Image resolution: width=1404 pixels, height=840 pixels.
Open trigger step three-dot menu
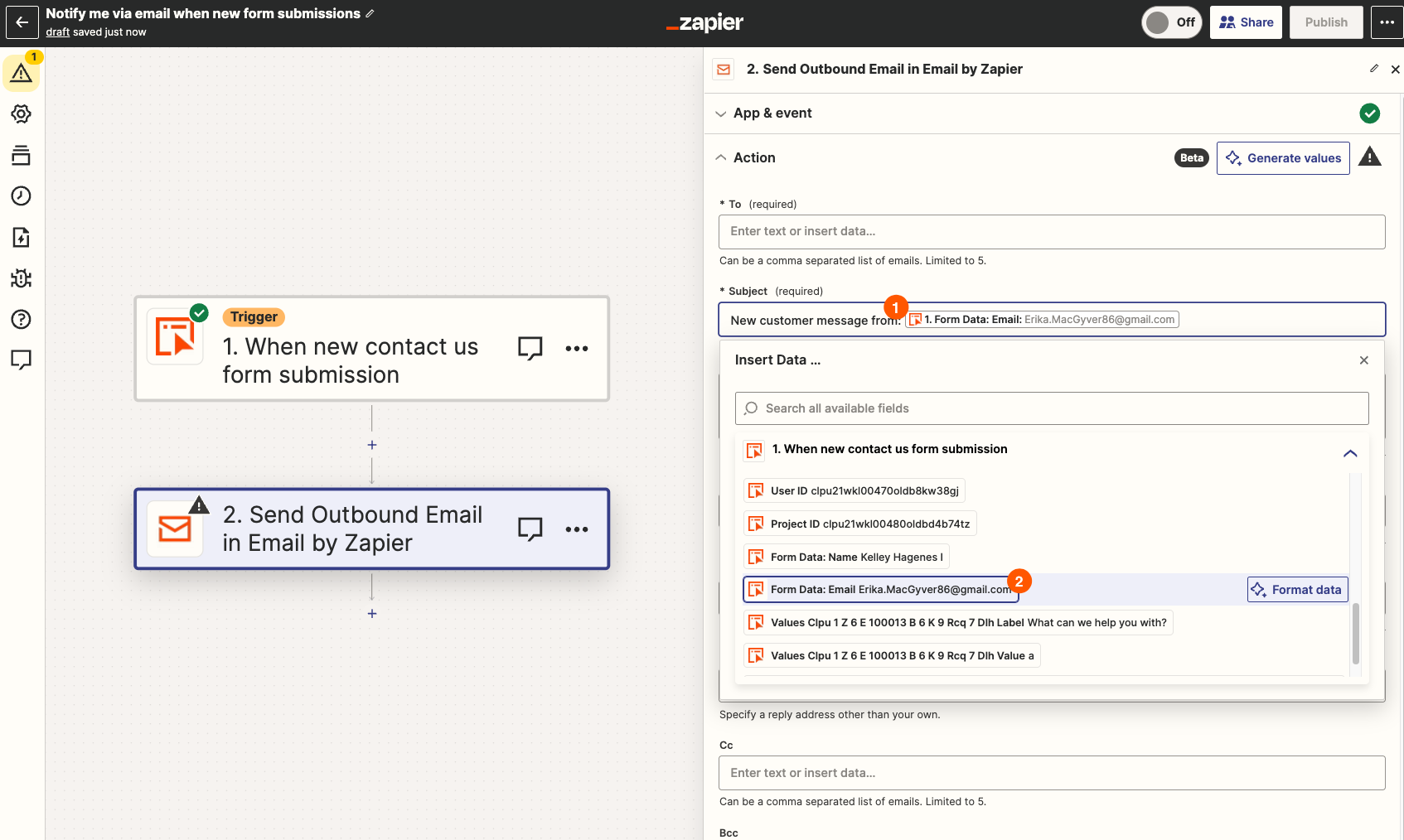[x=577, y=349]
